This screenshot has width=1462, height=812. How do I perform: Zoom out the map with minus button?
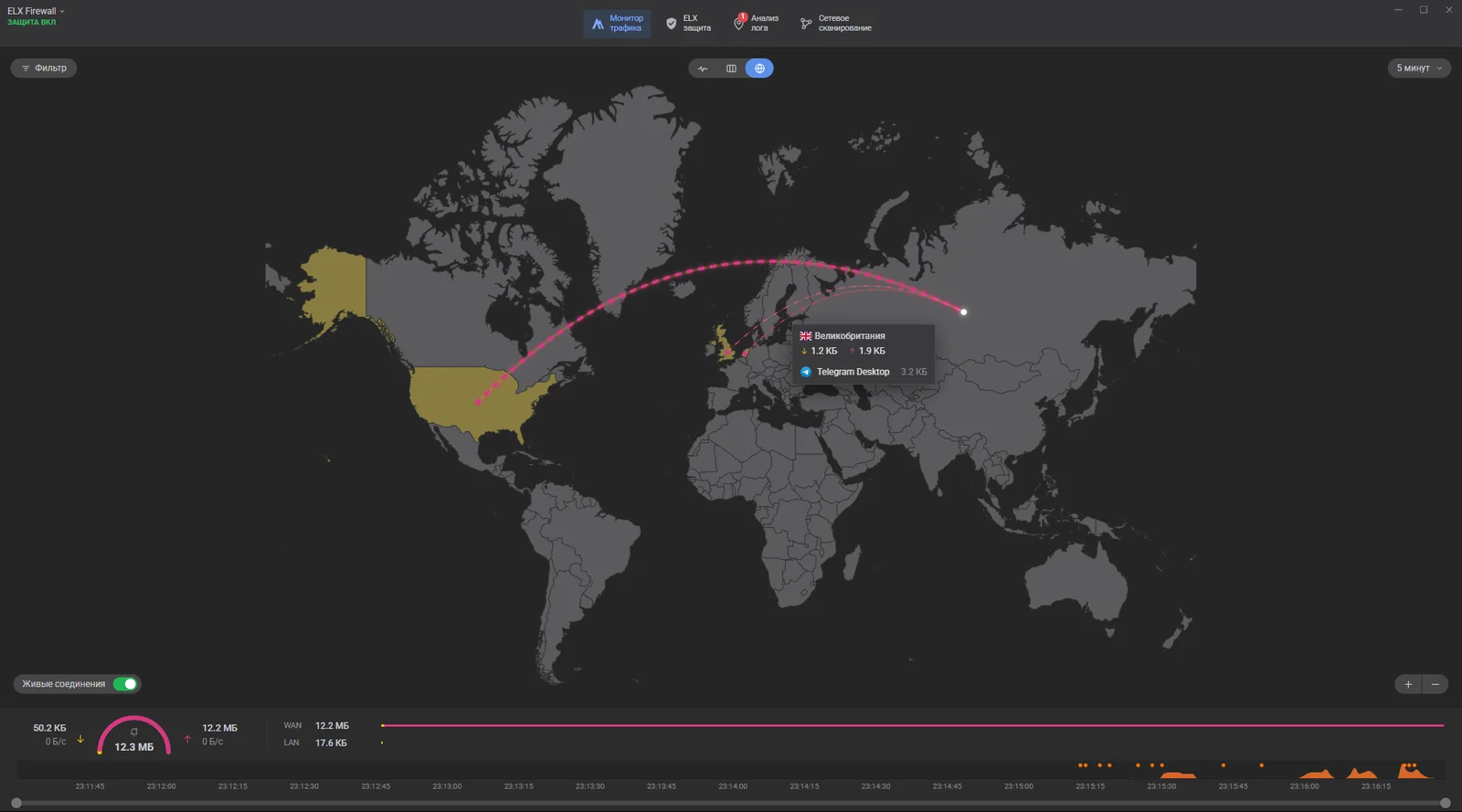(x=1435, y=684)
